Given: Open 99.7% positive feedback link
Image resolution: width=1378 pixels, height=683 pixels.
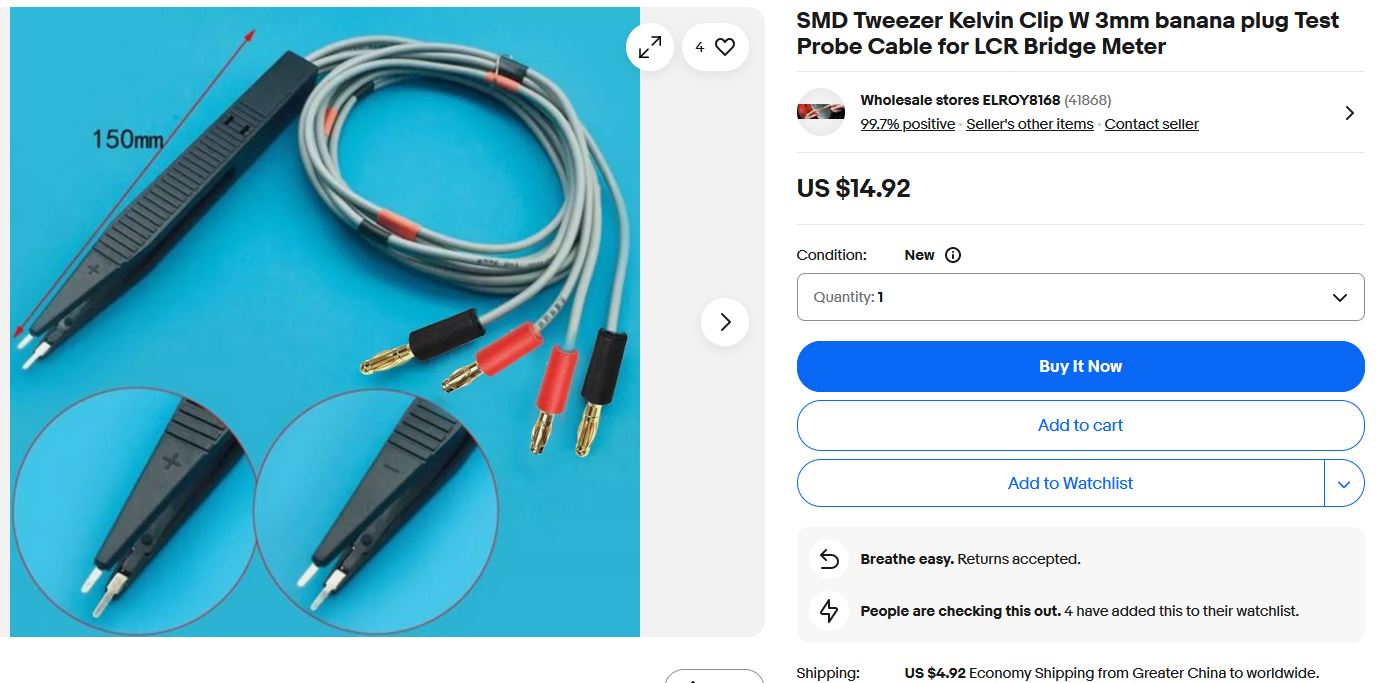Looking at the screenshot, I should [x=908, y=124].
